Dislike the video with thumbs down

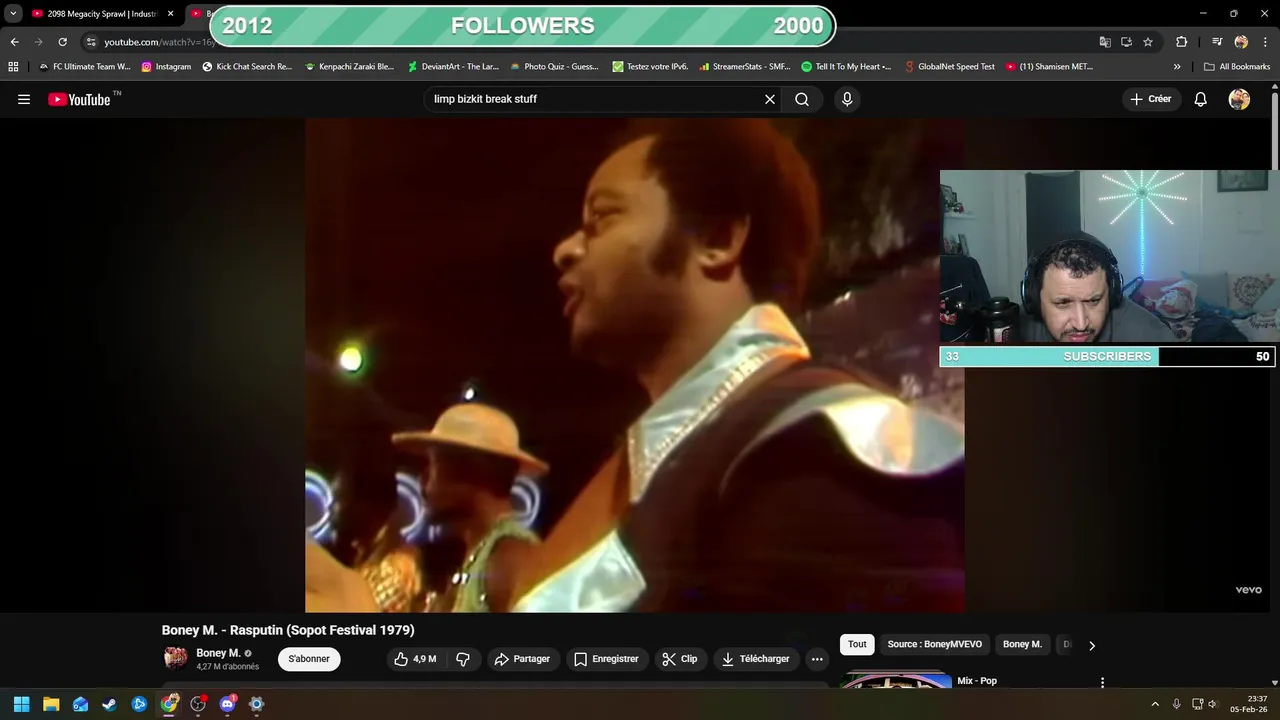(x=463, y=659)
